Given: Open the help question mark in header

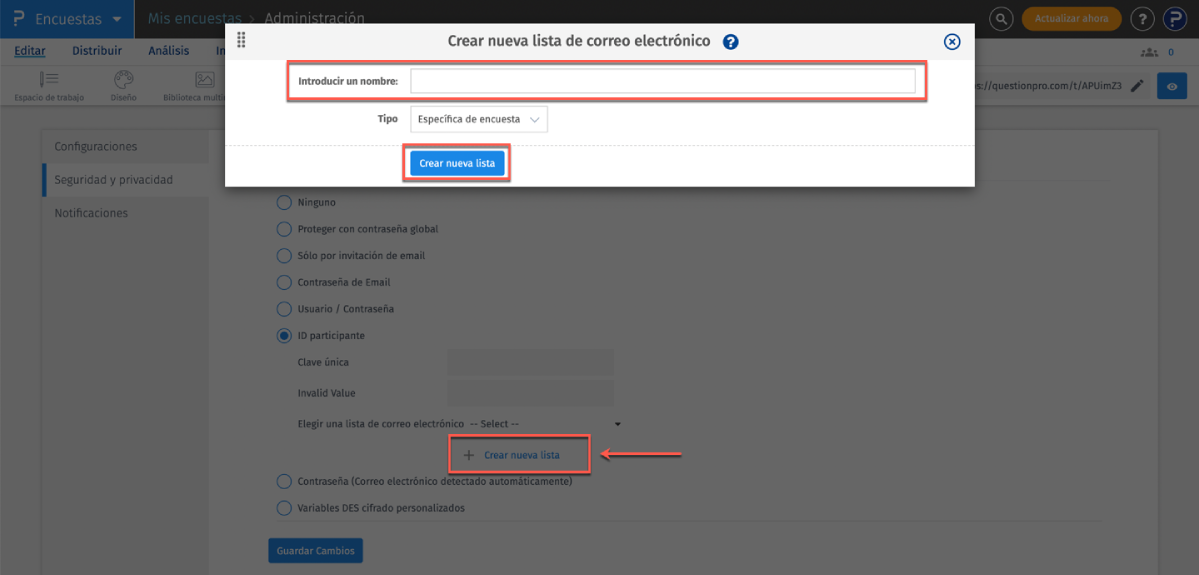Looking at the screenshot, I should [1142, 18].
